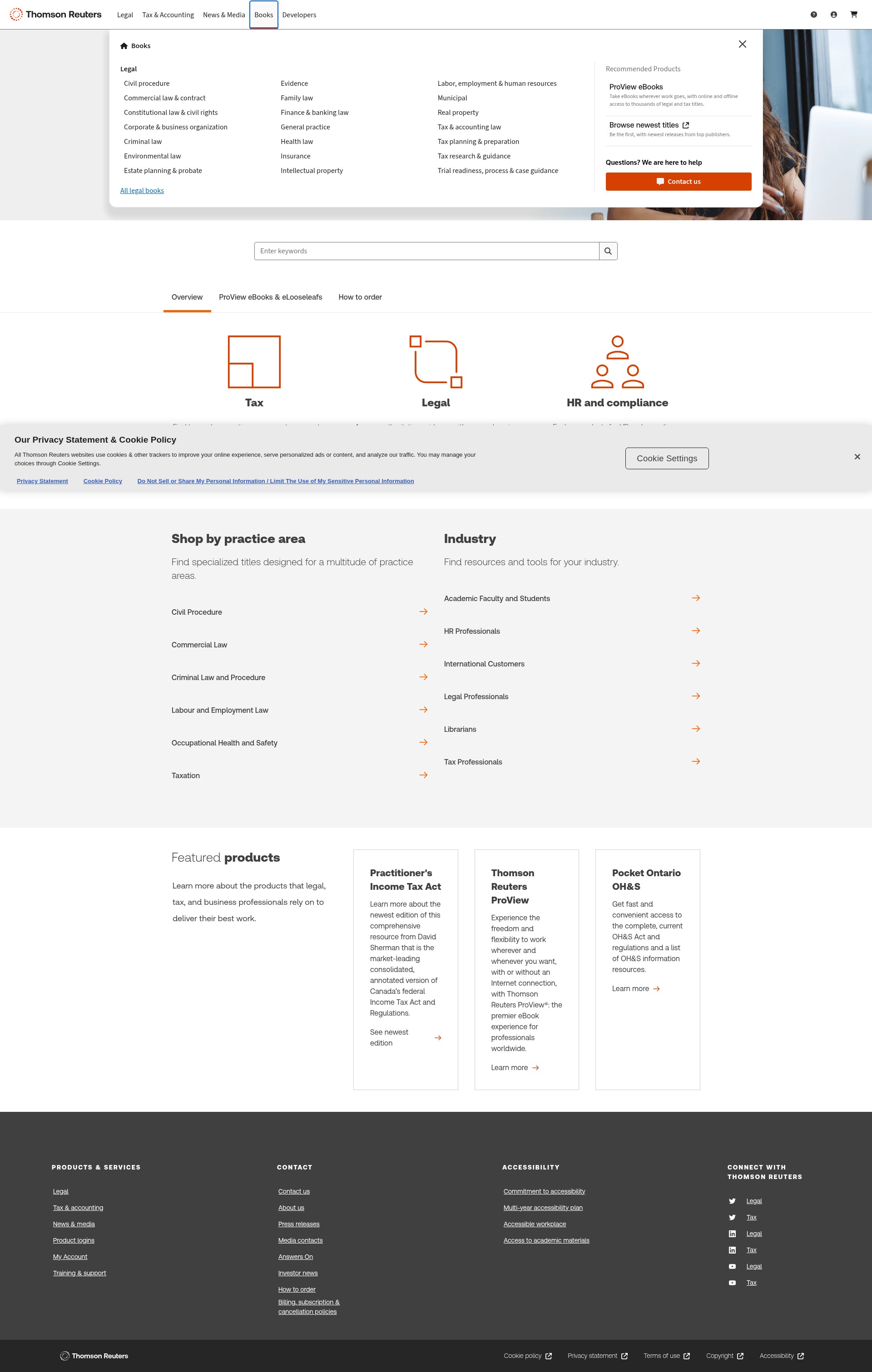Select Tax research & guidance menu link

(x=474, y=156)
